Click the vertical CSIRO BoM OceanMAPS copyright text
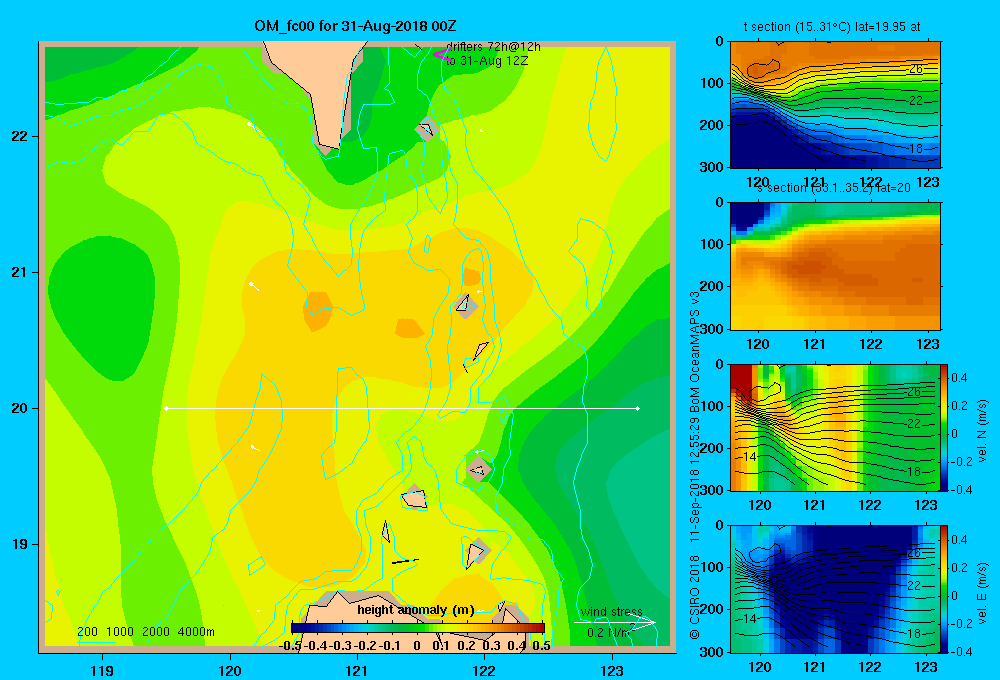Screen dimensions: 1000x680 (695, 465)
